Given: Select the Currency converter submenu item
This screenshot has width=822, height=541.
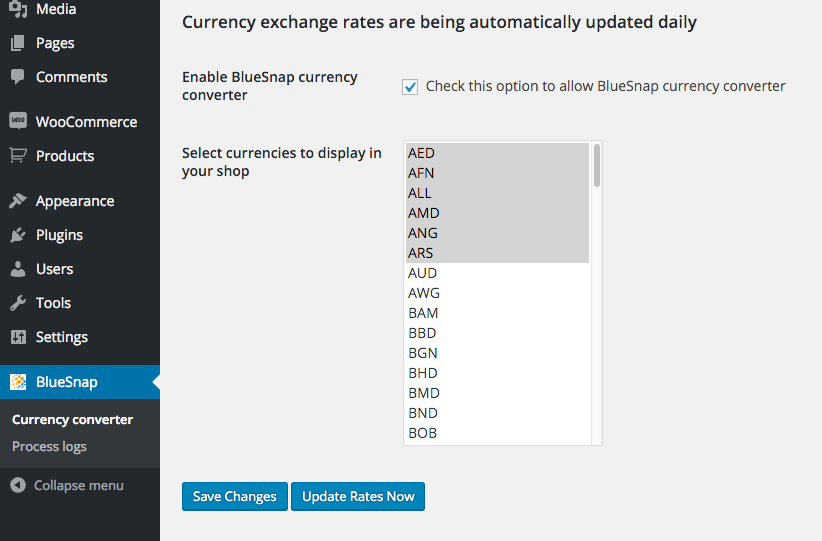Looking at the screenshot, I should (72, 419).
